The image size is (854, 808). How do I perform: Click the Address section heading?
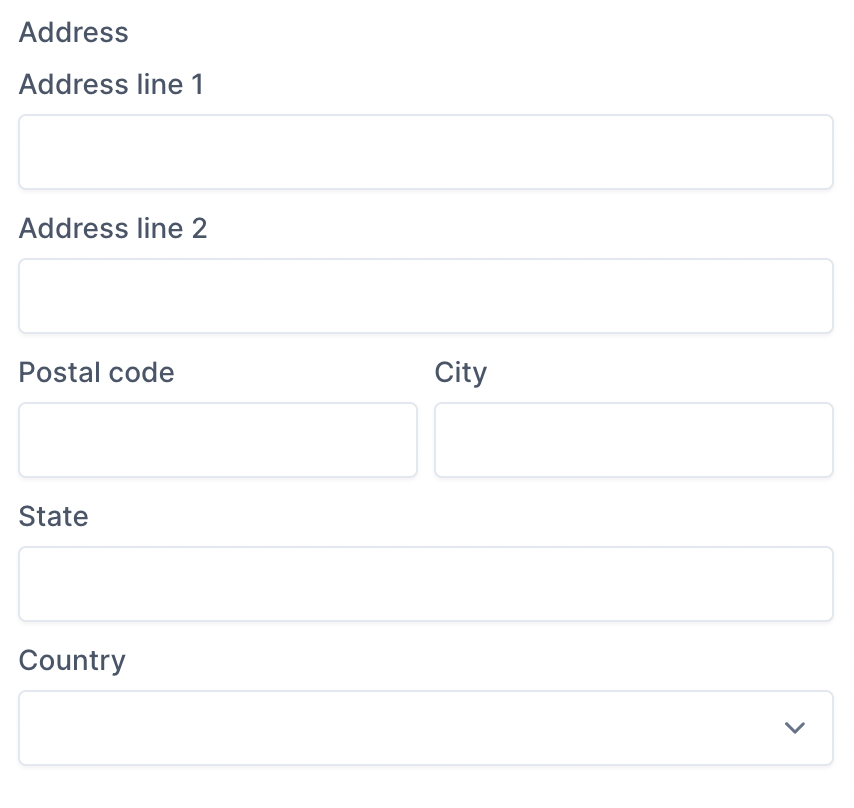coord(73,32)
